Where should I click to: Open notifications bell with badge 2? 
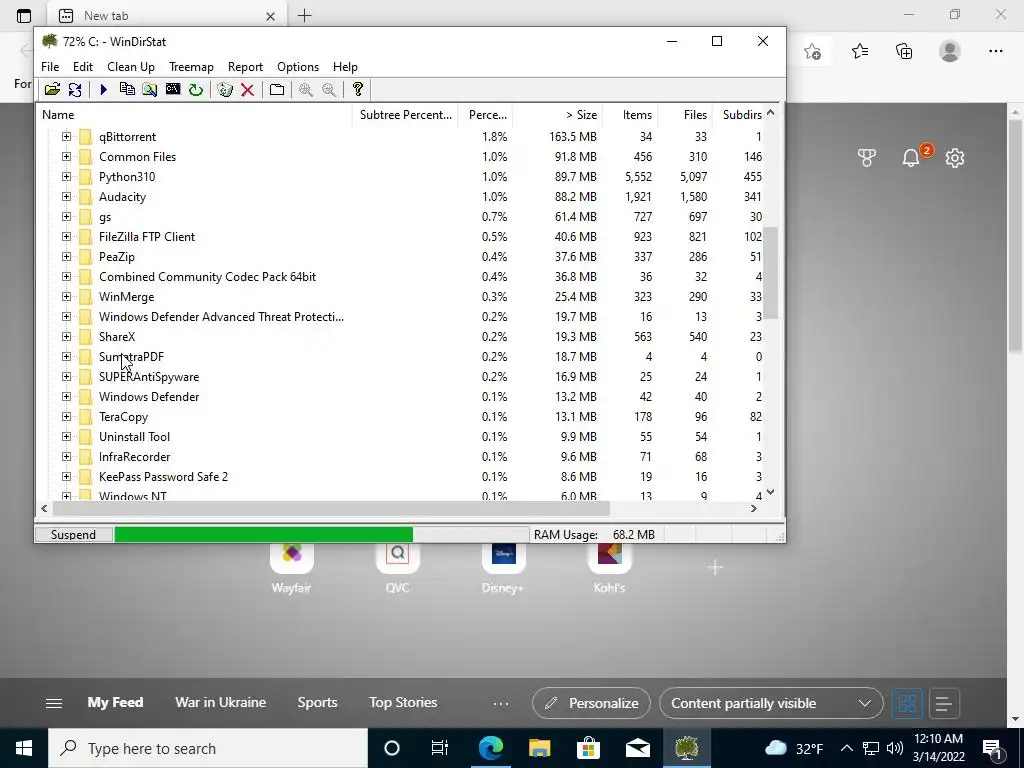pos(911,157)
